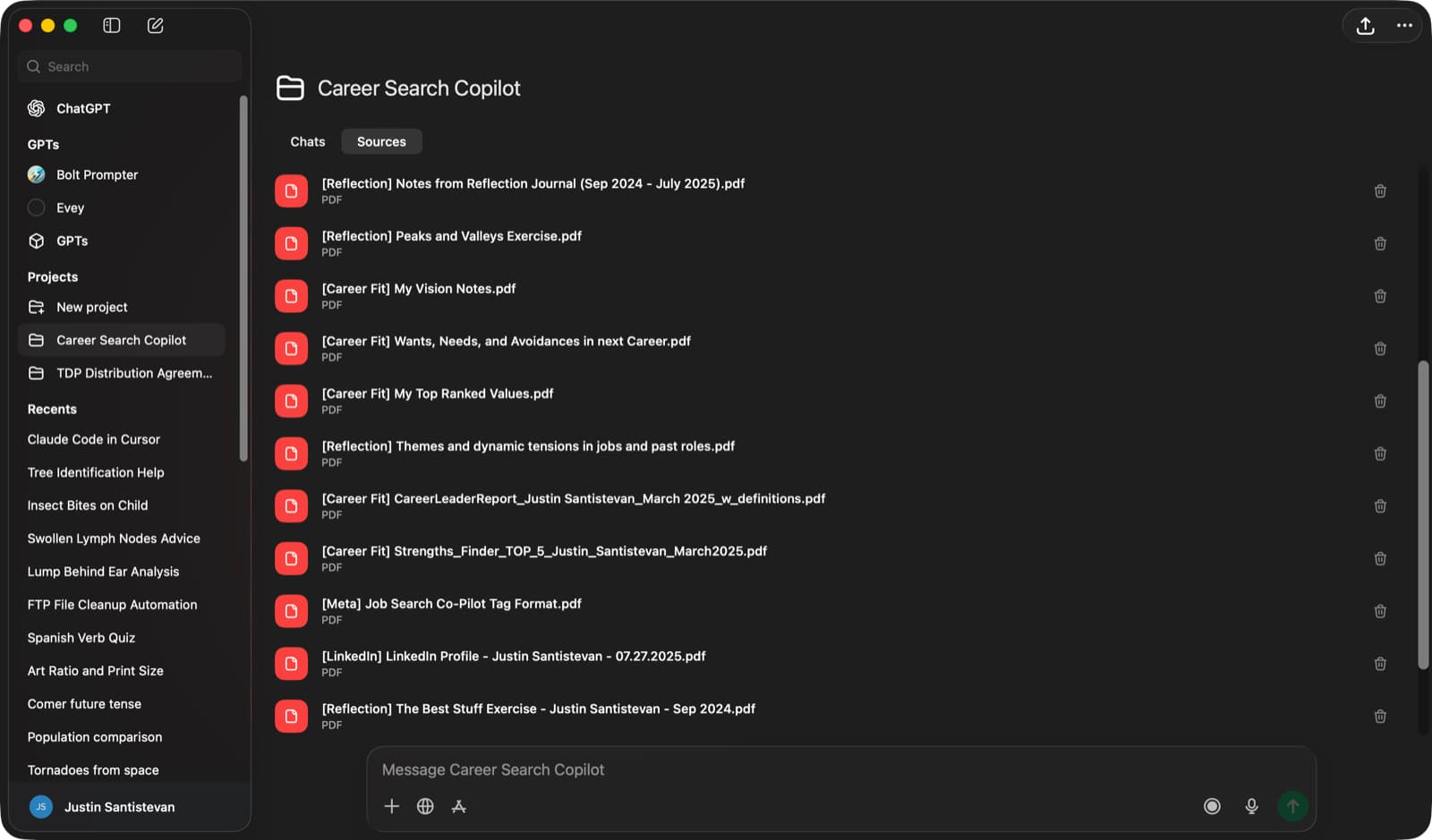Start a new chat with compose icon
The width and height of the screenshot is (1432, 840).
coord(155,25)
